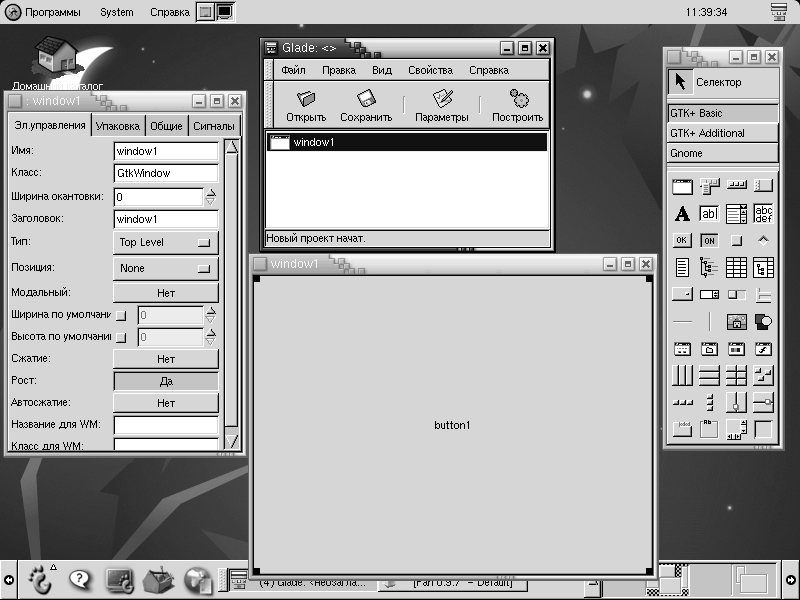Switch to the Сигналы tab
The width and height of the screenshot is (800, 600).
click(x=214, y=126)
